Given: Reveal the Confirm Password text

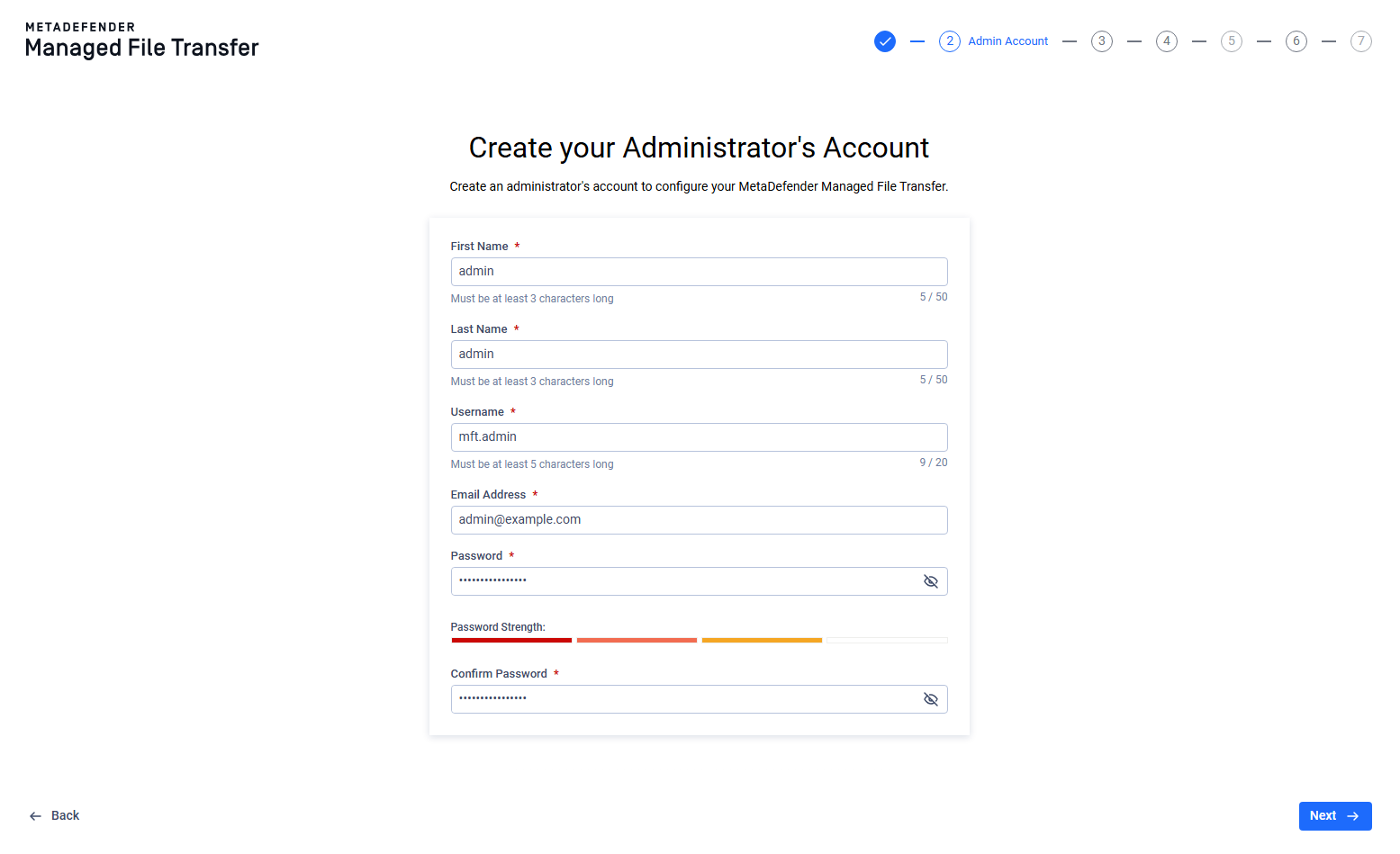Looking at the screenshot, I should point(931,699).
